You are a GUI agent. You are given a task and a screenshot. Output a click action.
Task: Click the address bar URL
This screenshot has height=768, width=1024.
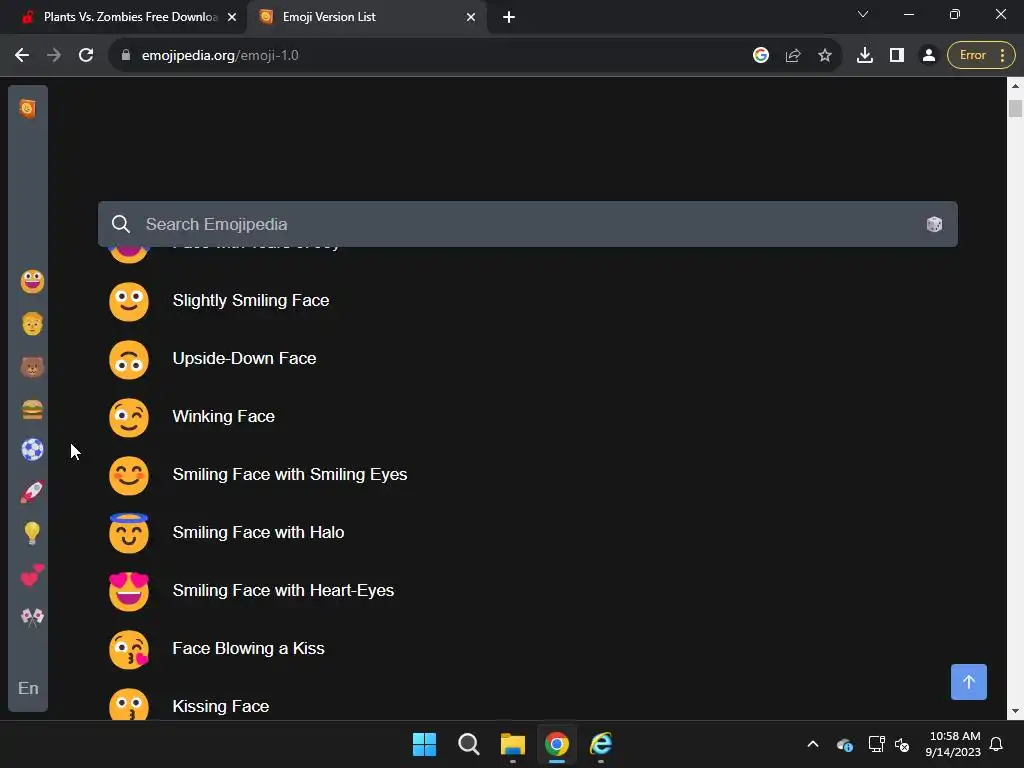[x=220, y=56]
